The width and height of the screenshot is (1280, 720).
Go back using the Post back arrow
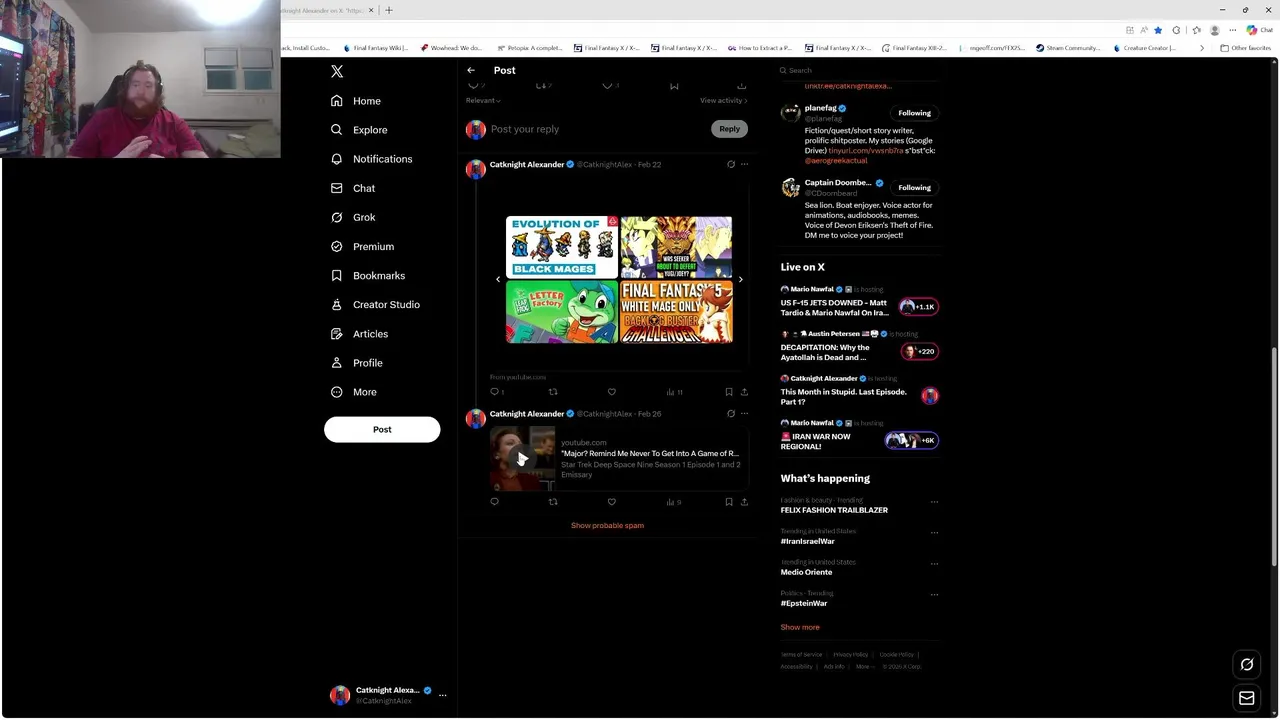pyautogui.click(x=471, y=70)
